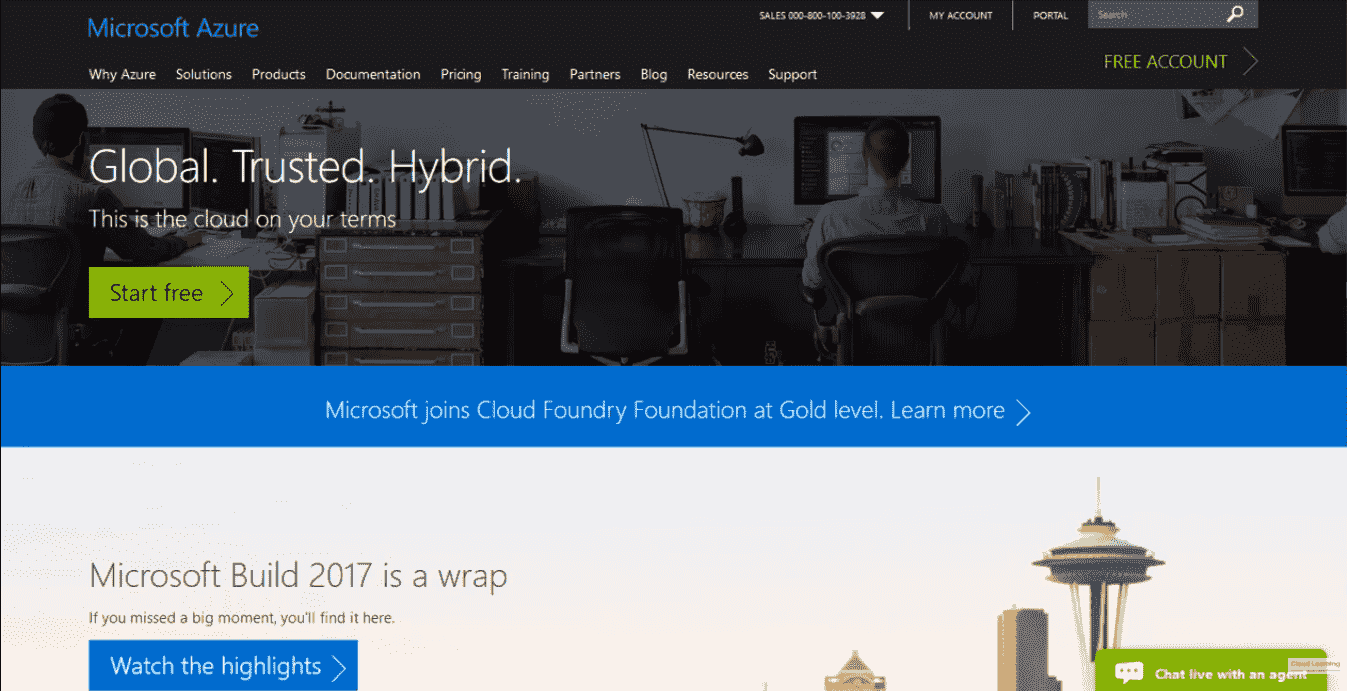Open the Blog menu item
Screen dimensions: 1347x691
click(x=654, y=74)
